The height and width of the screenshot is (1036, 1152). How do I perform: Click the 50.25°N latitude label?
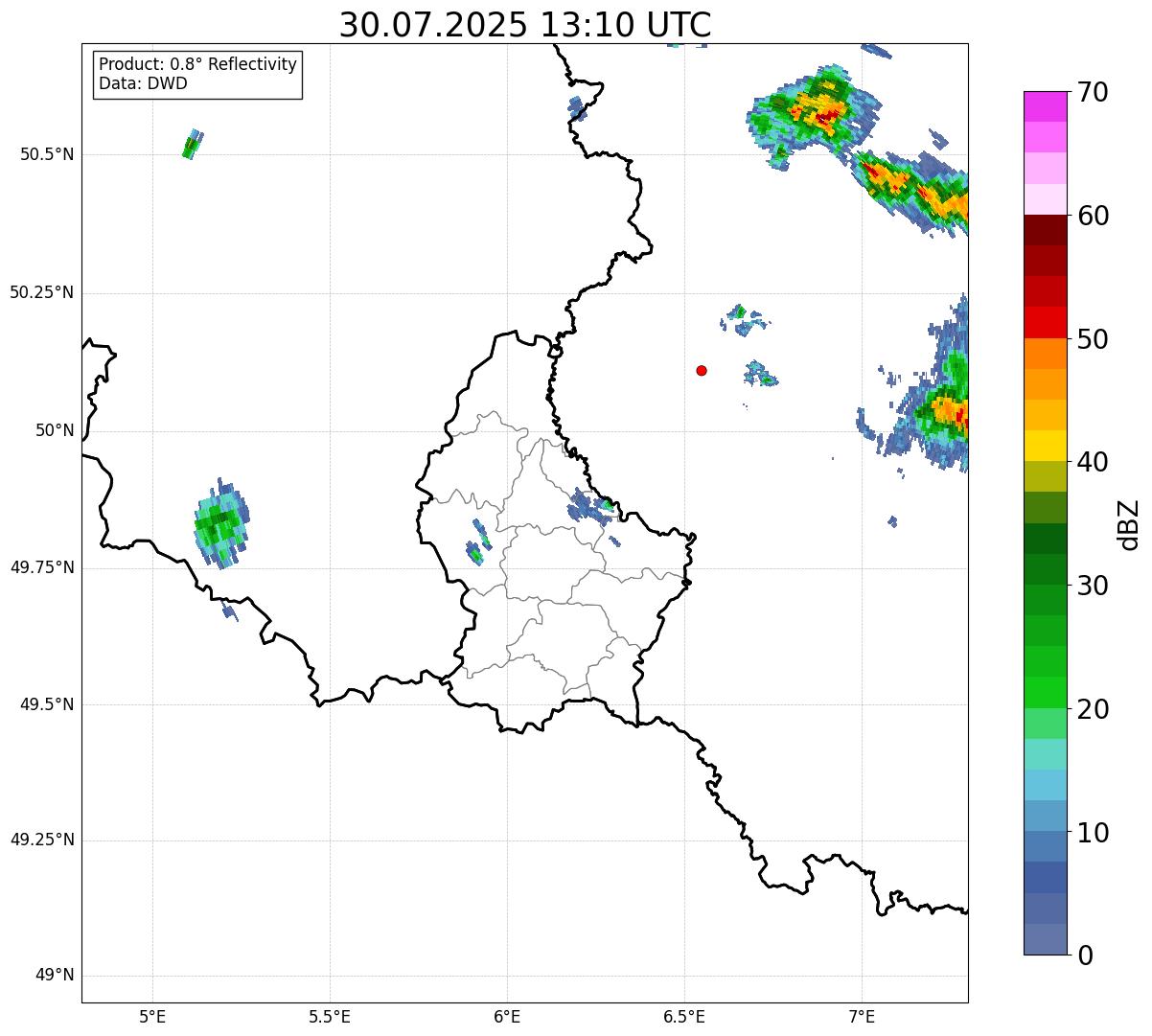[42, 292]
